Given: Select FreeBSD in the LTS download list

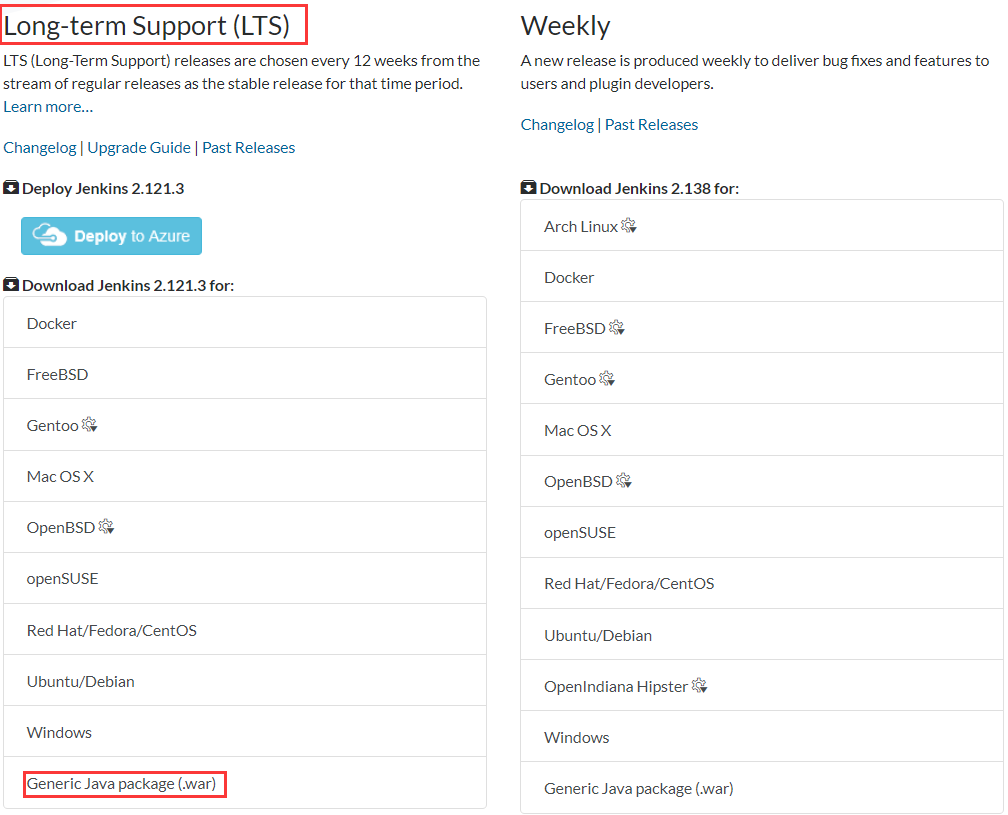Looking at the screenshot, I should 244,374.
